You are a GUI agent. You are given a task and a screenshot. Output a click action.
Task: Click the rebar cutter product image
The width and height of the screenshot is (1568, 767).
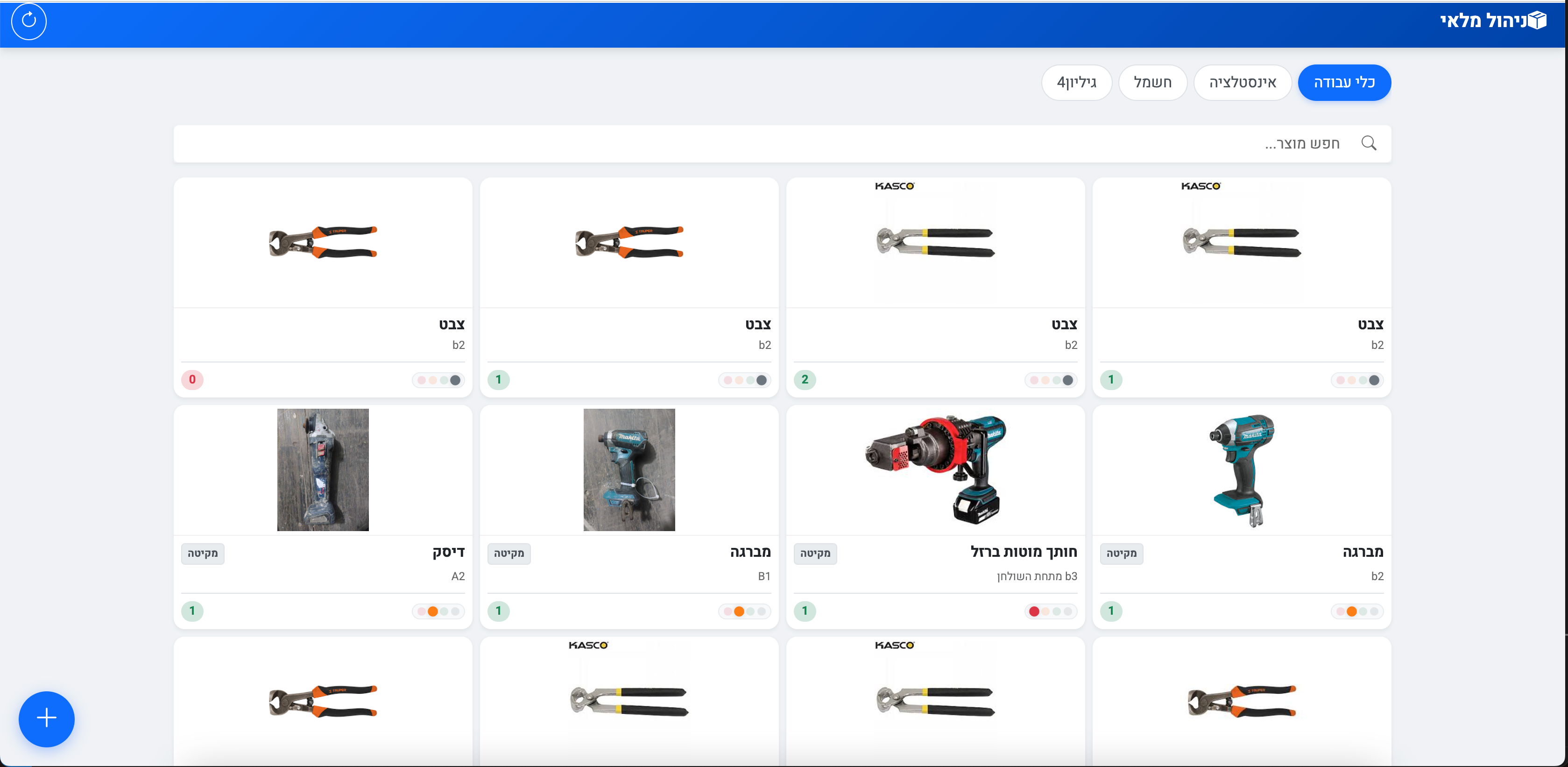point(936,469)
